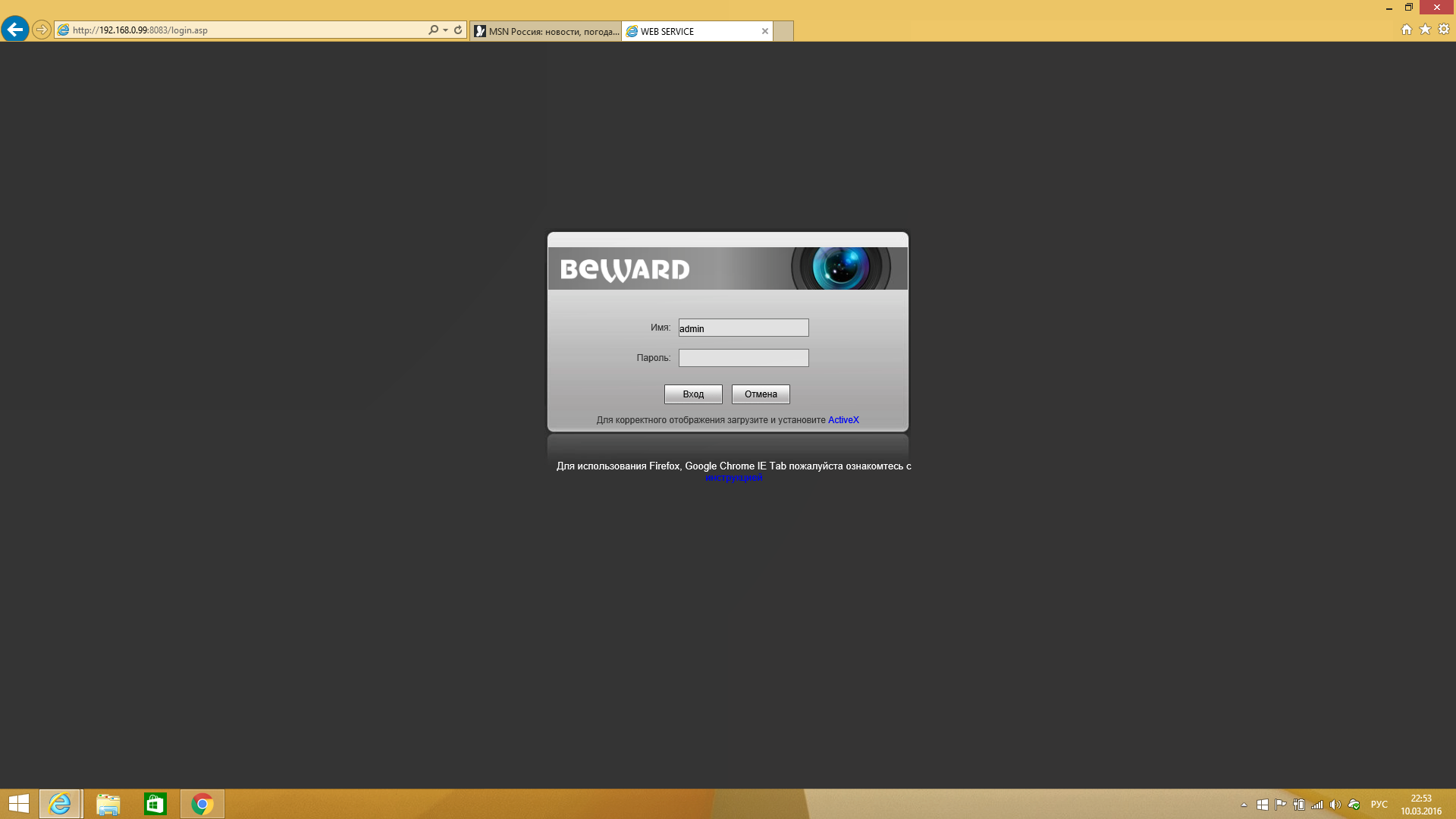Switch to the MSN Россия tab
Screen dimensions: 1456x819
pyautogui.click(x=546, y=31)
